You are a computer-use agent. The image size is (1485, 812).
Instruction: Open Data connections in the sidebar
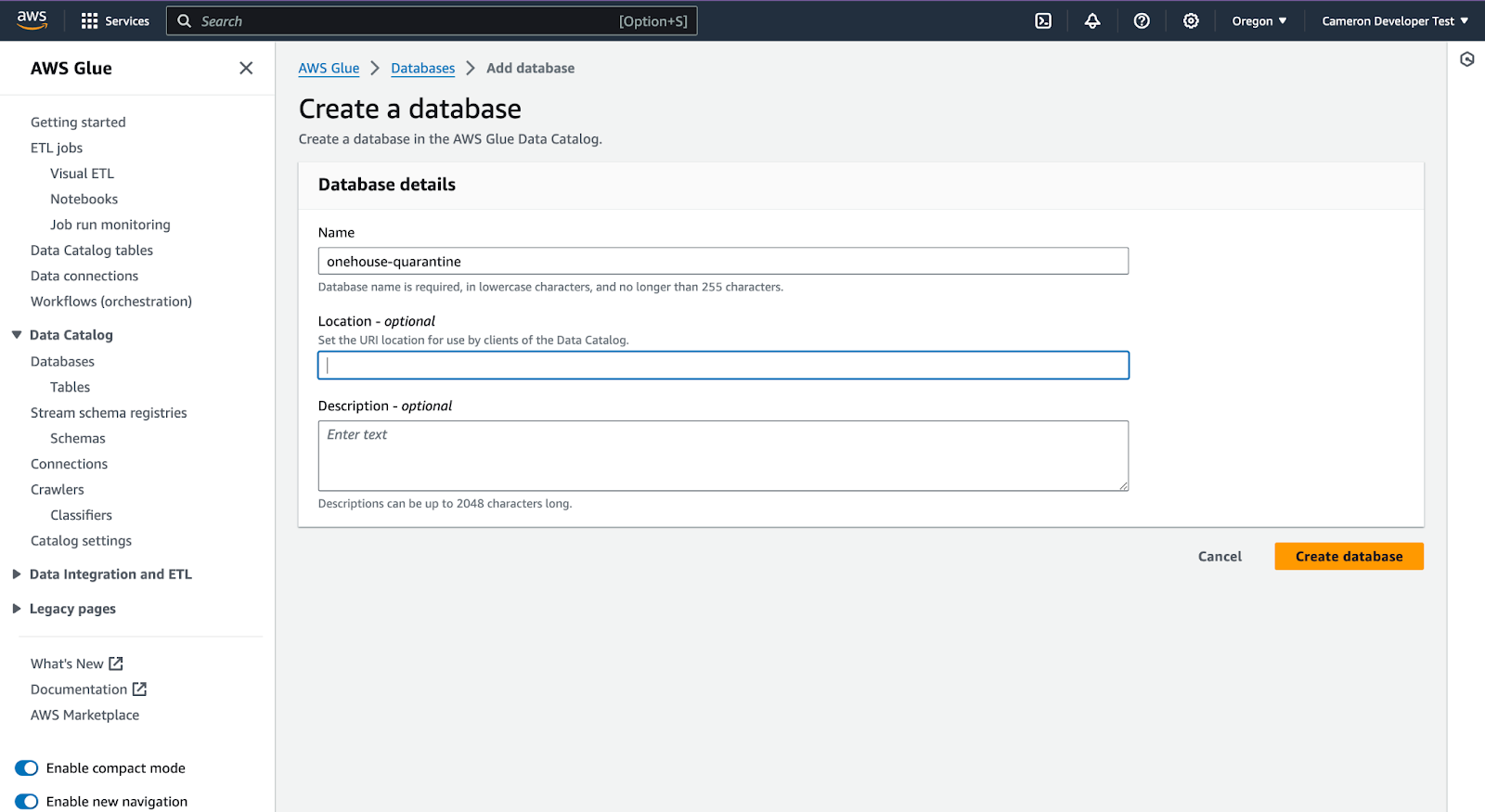84,276
